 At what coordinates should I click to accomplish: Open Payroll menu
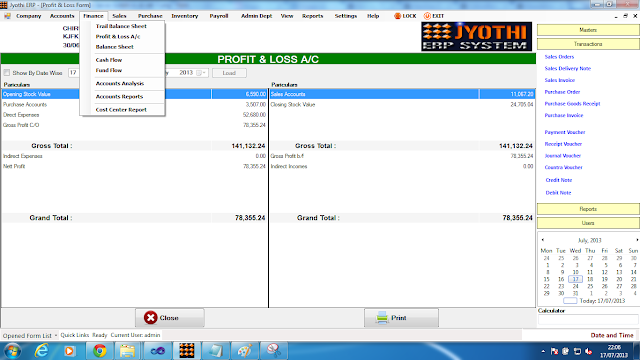point(219,16)
